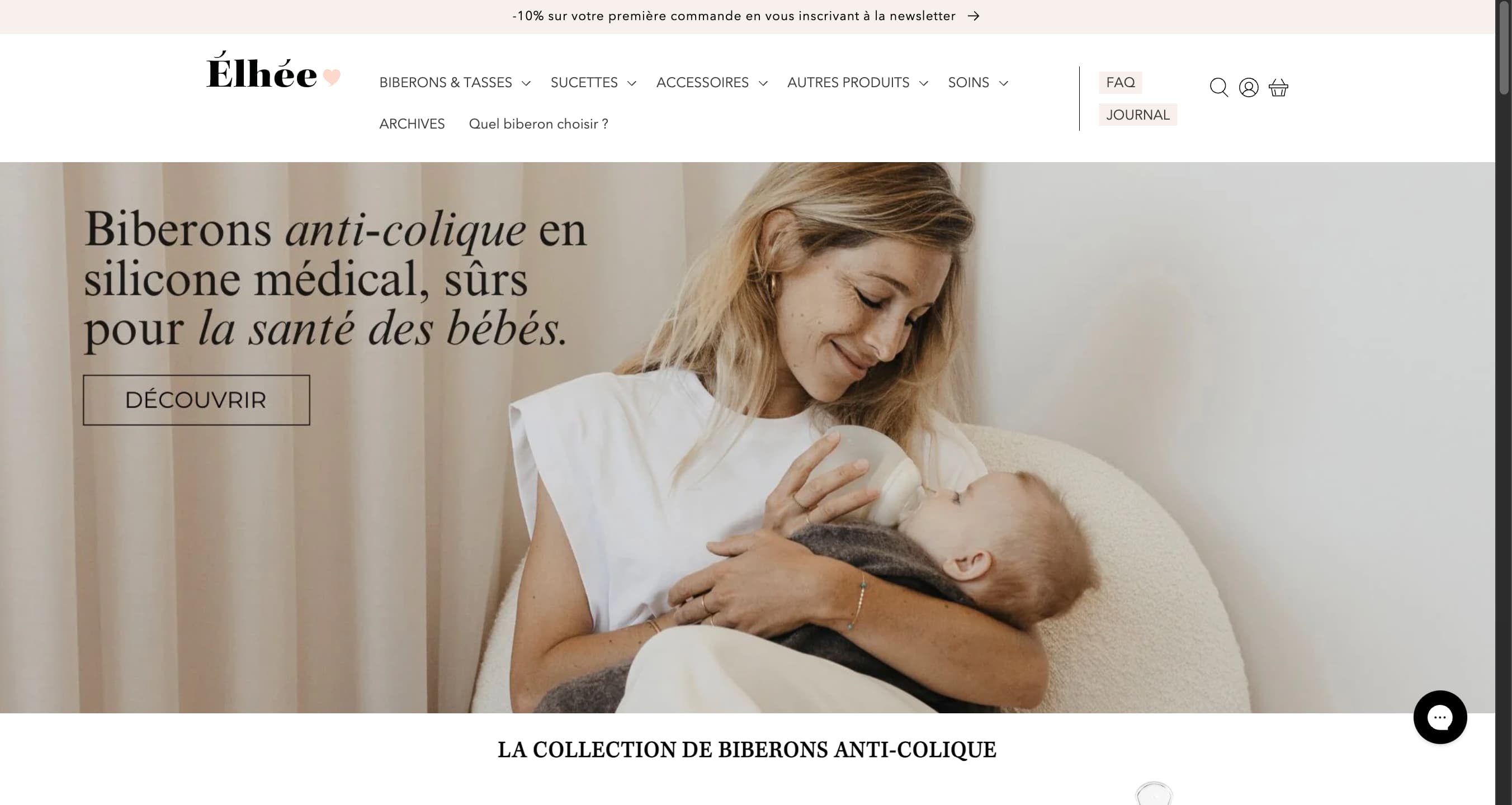Screen dimensions: 1512x805
Task: Open the FAQ link
Action: point(1120,83)
